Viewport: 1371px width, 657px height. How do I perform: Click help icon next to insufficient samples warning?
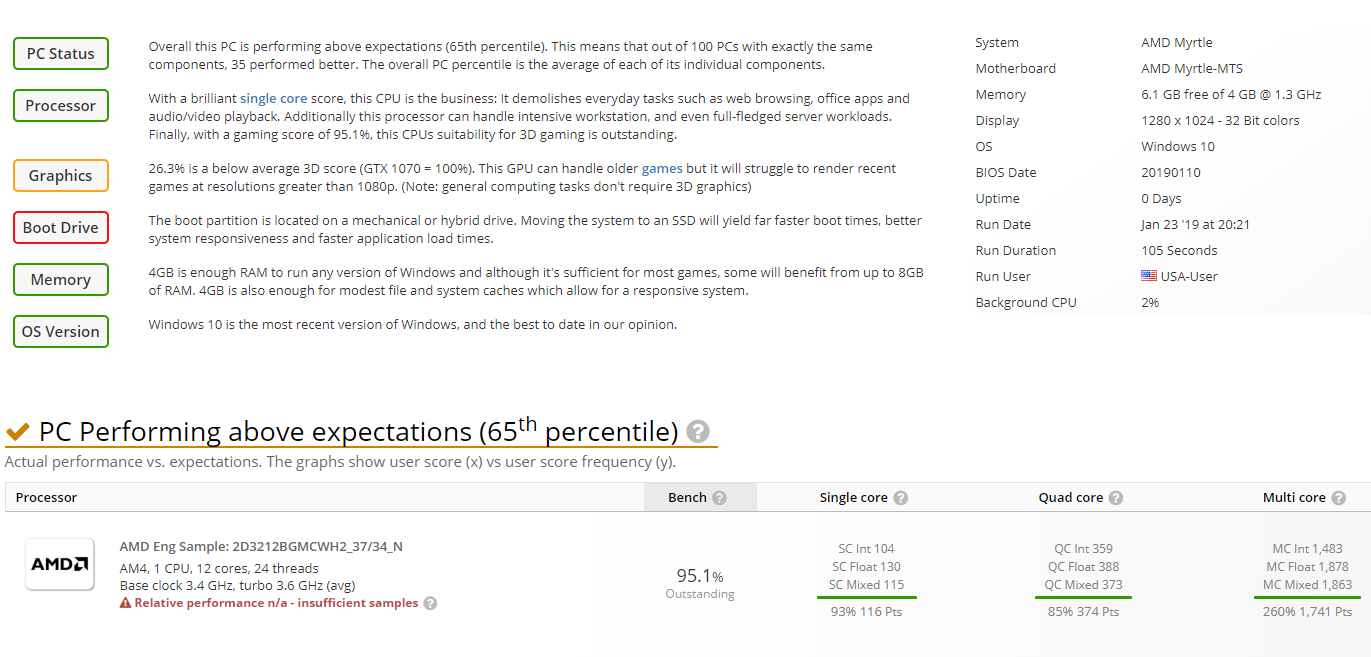(x=430, y=603)
